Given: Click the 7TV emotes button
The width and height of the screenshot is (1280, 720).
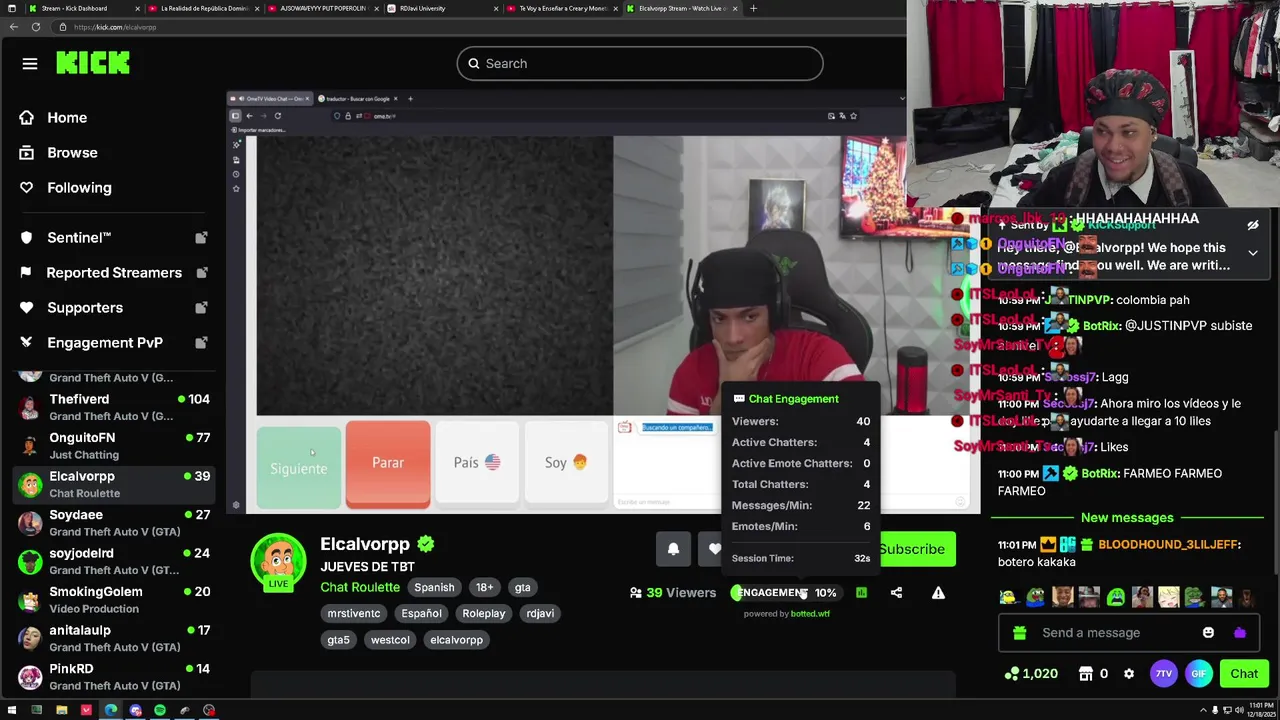Looking at the screenshot, I should coord(1163,674).
